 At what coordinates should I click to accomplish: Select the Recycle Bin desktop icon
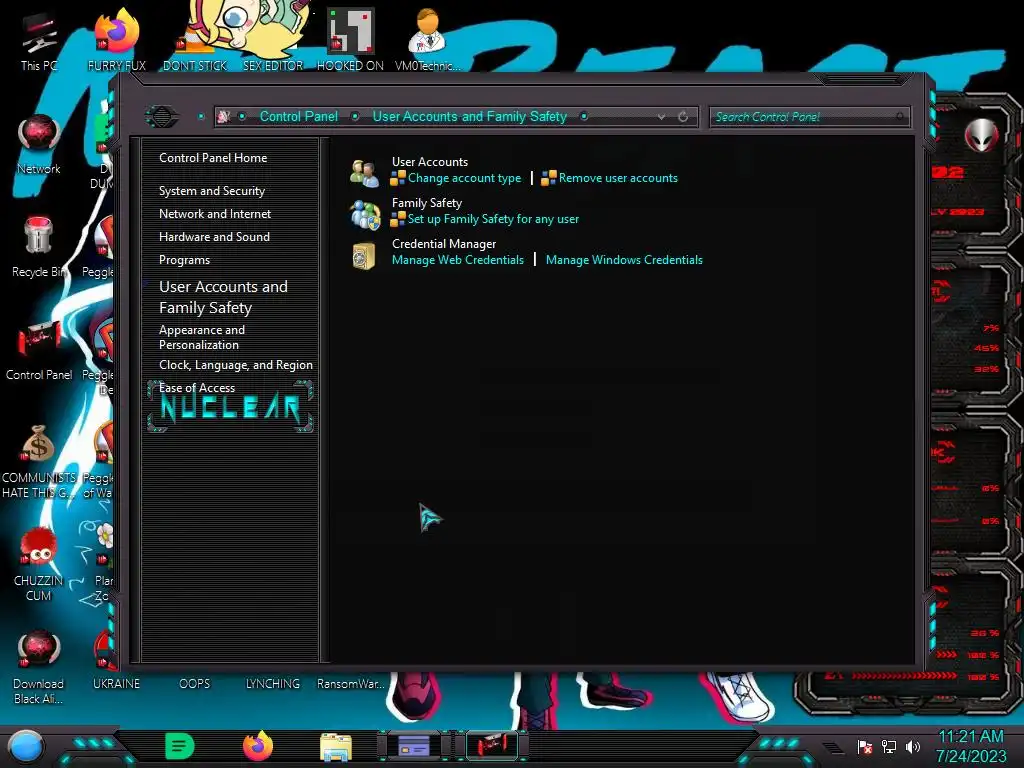pos(39,247)
